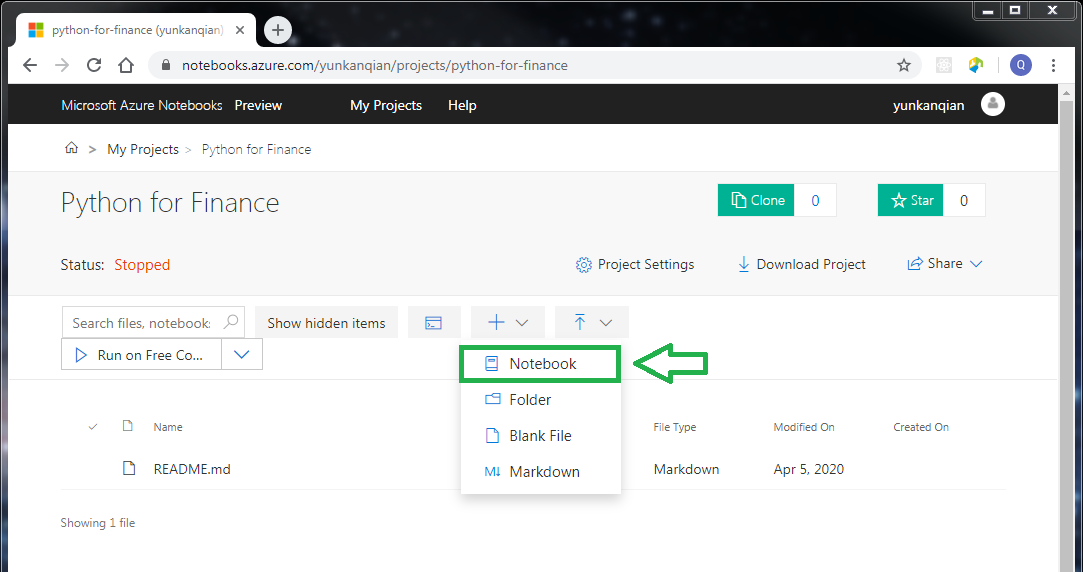Click the search magnifier icon
Image resolution: width=1083 pixels, height=572 pixels.
tap(231, 322)
